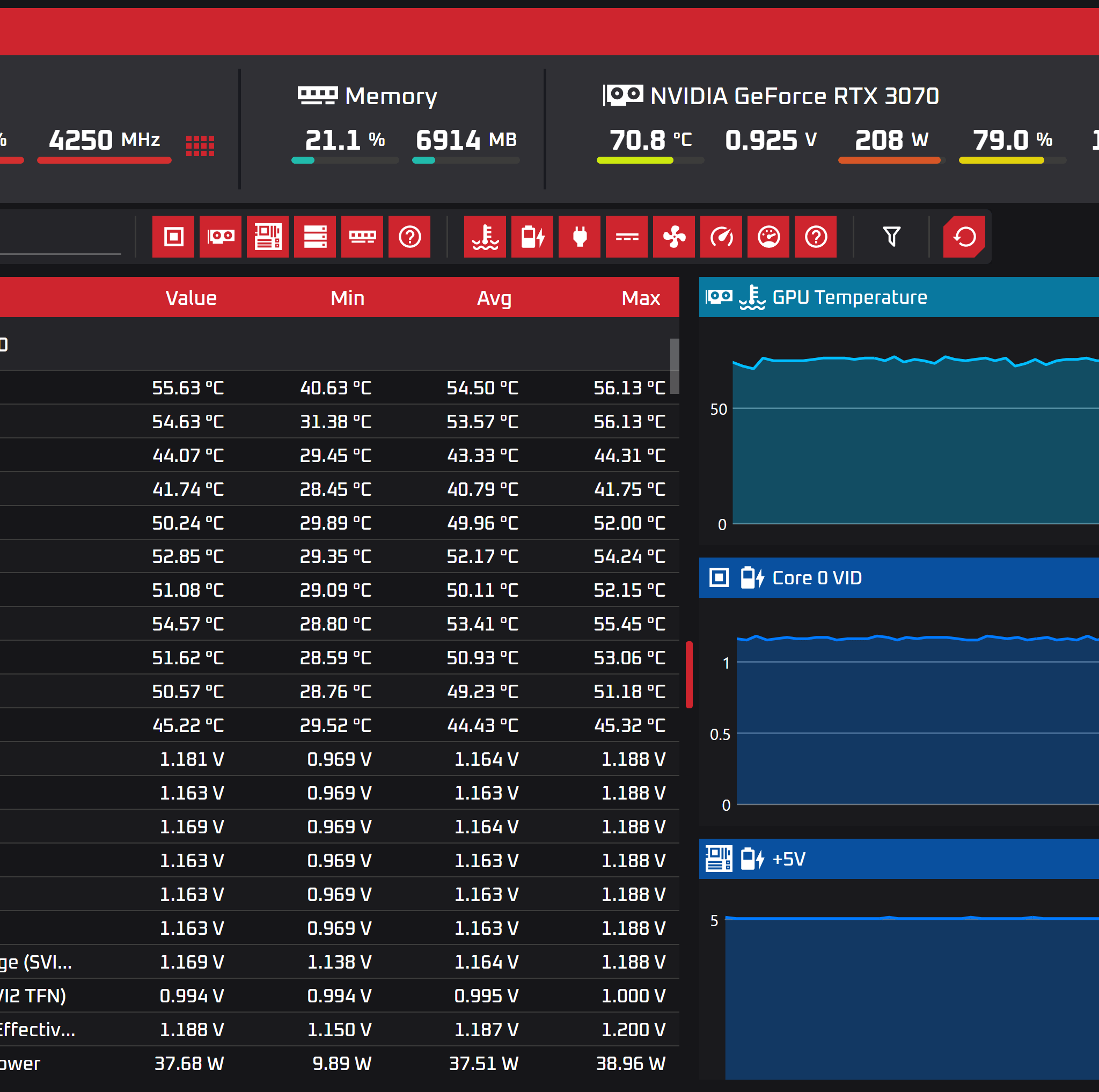Select the fan sensor type filter
Image resolution: width=1099 pixels, height=1092 pixels.
[x=674, y=237]
